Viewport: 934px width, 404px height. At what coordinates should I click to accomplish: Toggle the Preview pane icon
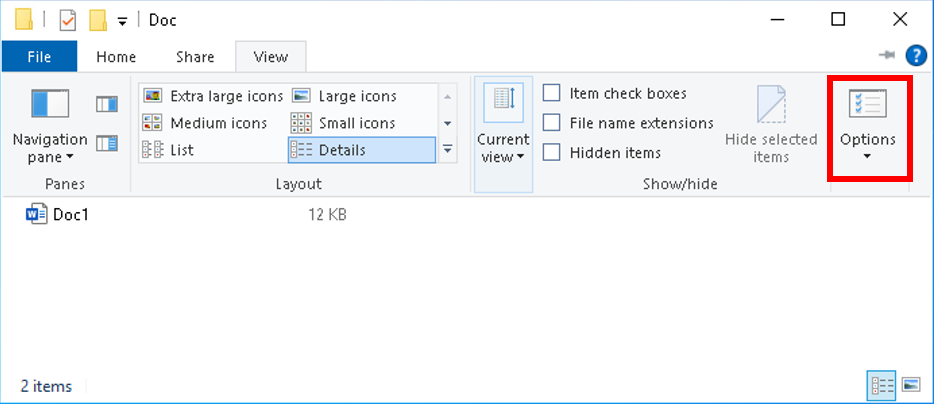click(x=107, y=104)
